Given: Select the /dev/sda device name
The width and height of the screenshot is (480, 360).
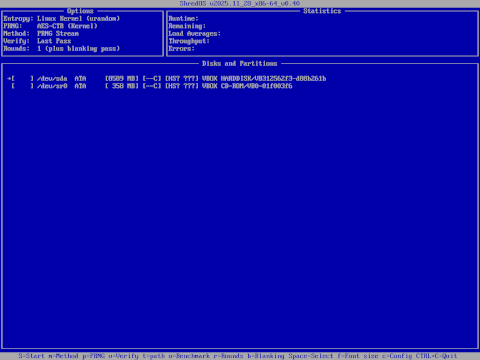Looking at the screenshot, I should pos(52,79).
